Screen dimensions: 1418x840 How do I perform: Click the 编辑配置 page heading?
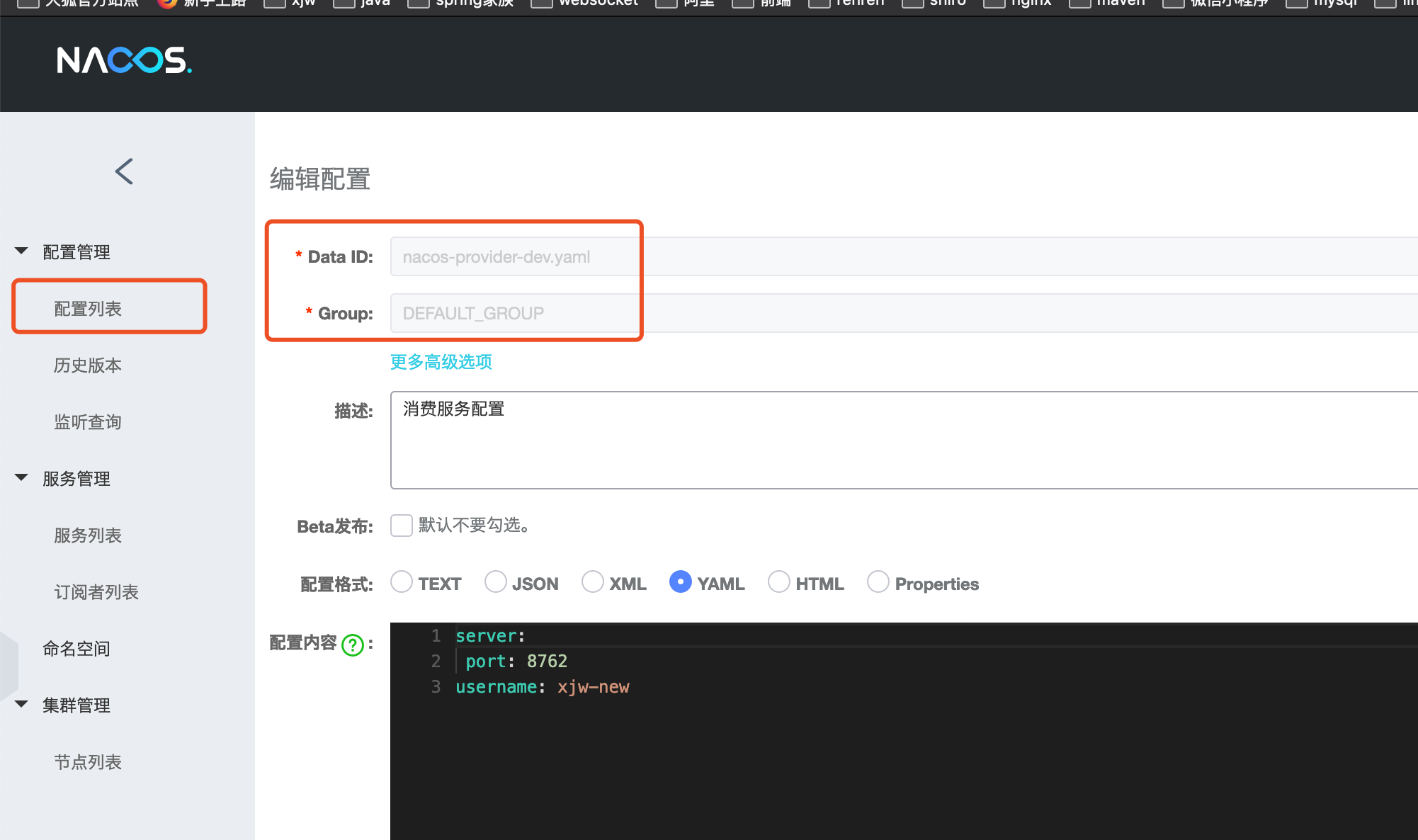[x=320, y=179]
